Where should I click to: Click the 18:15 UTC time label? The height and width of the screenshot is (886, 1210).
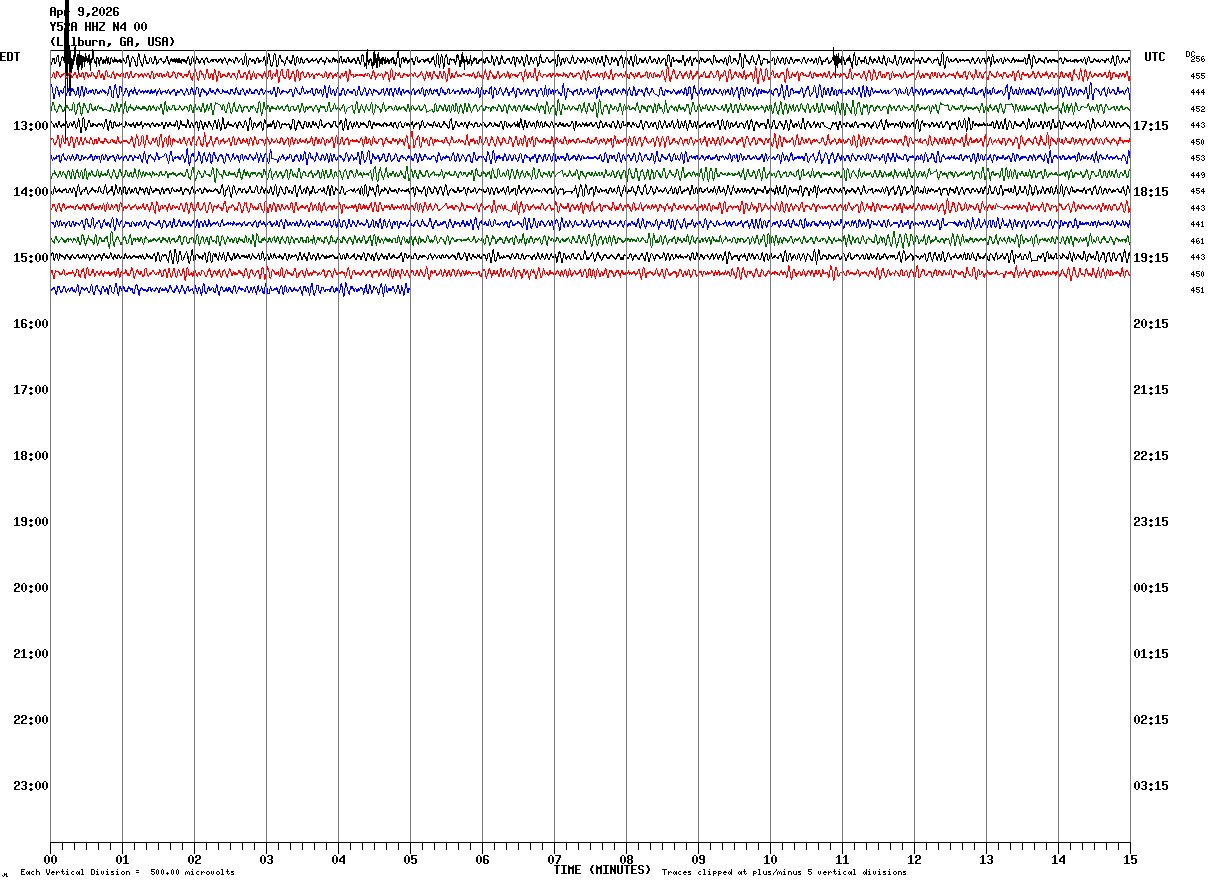click(x=1151, y=192)
